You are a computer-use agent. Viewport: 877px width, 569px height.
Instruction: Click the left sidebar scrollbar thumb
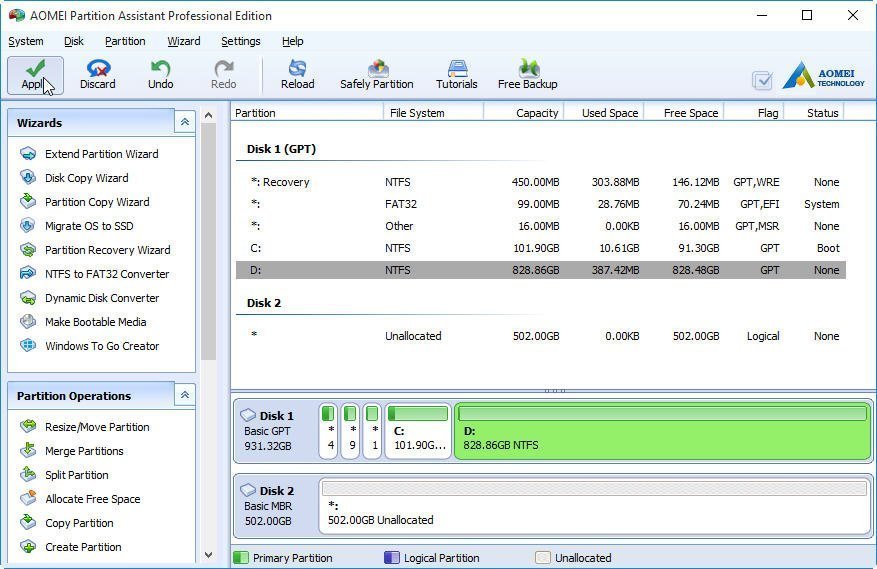[x=209, y=241]
